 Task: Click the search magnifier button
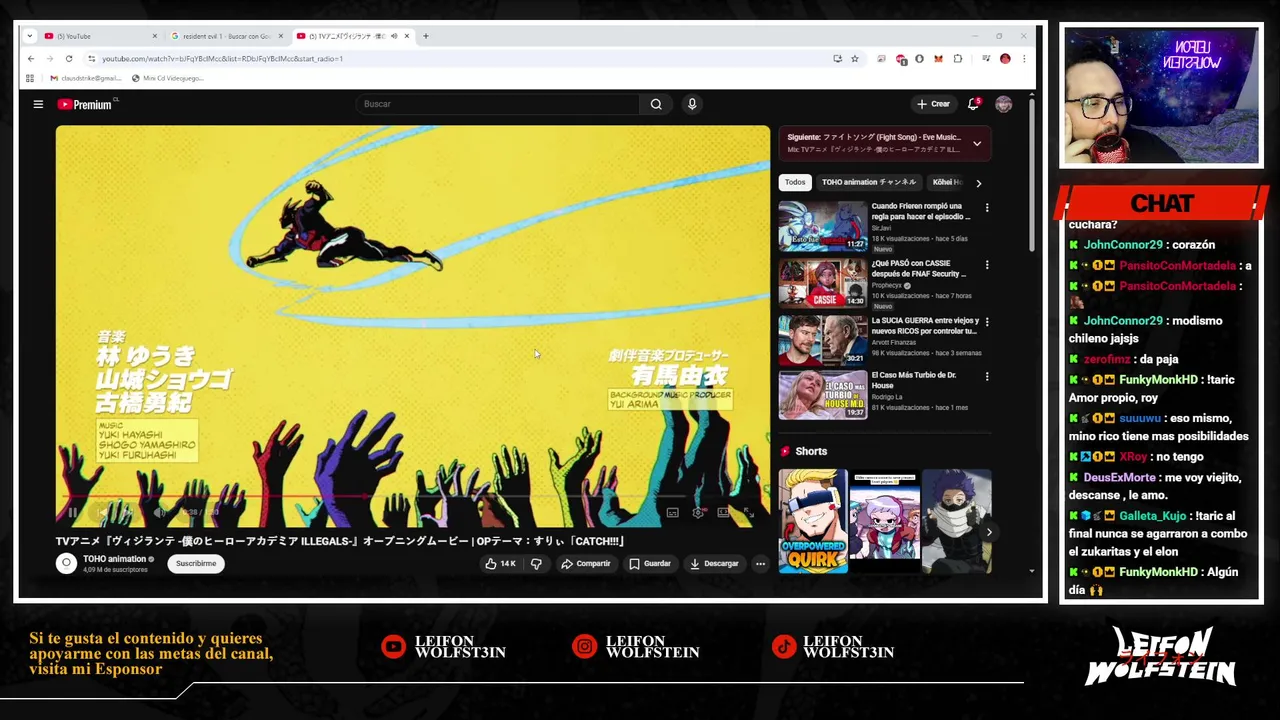pos(656,104)
